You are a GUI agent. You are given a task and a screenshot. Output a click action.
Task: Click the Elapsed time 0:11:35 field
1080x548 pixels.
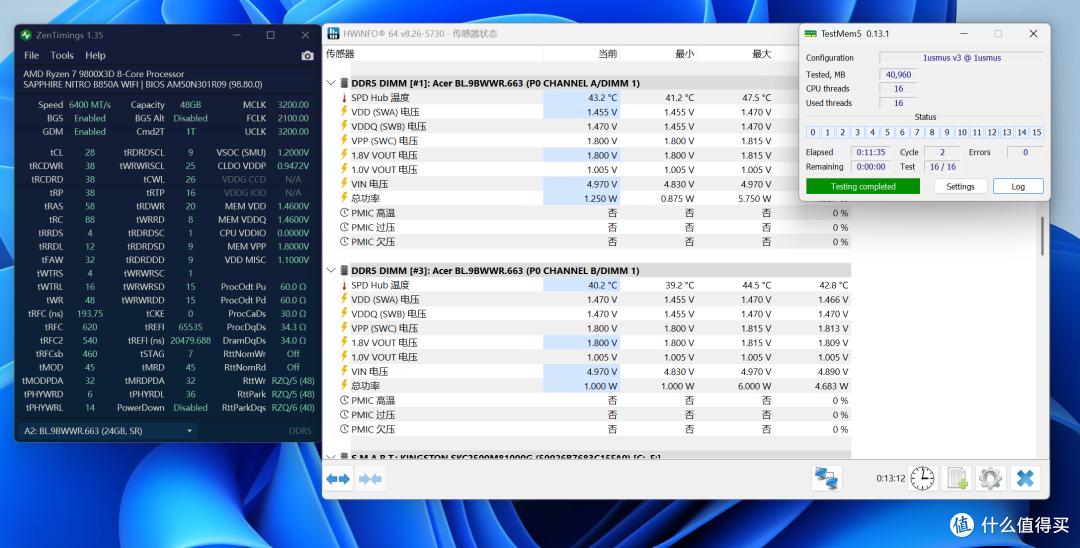[x=871, y=152]
